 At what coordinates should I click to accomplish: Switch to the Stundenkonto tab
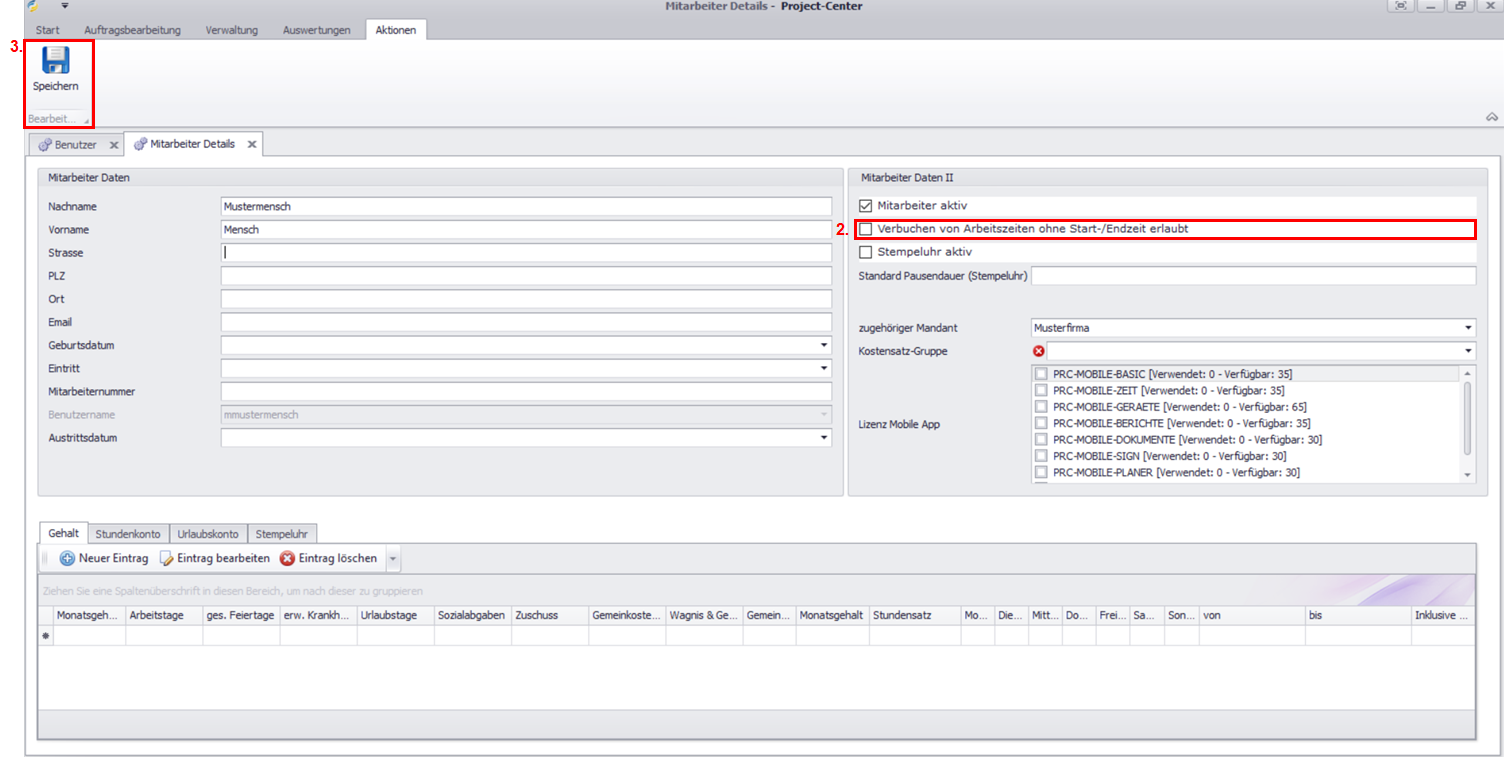pos(128,534)
